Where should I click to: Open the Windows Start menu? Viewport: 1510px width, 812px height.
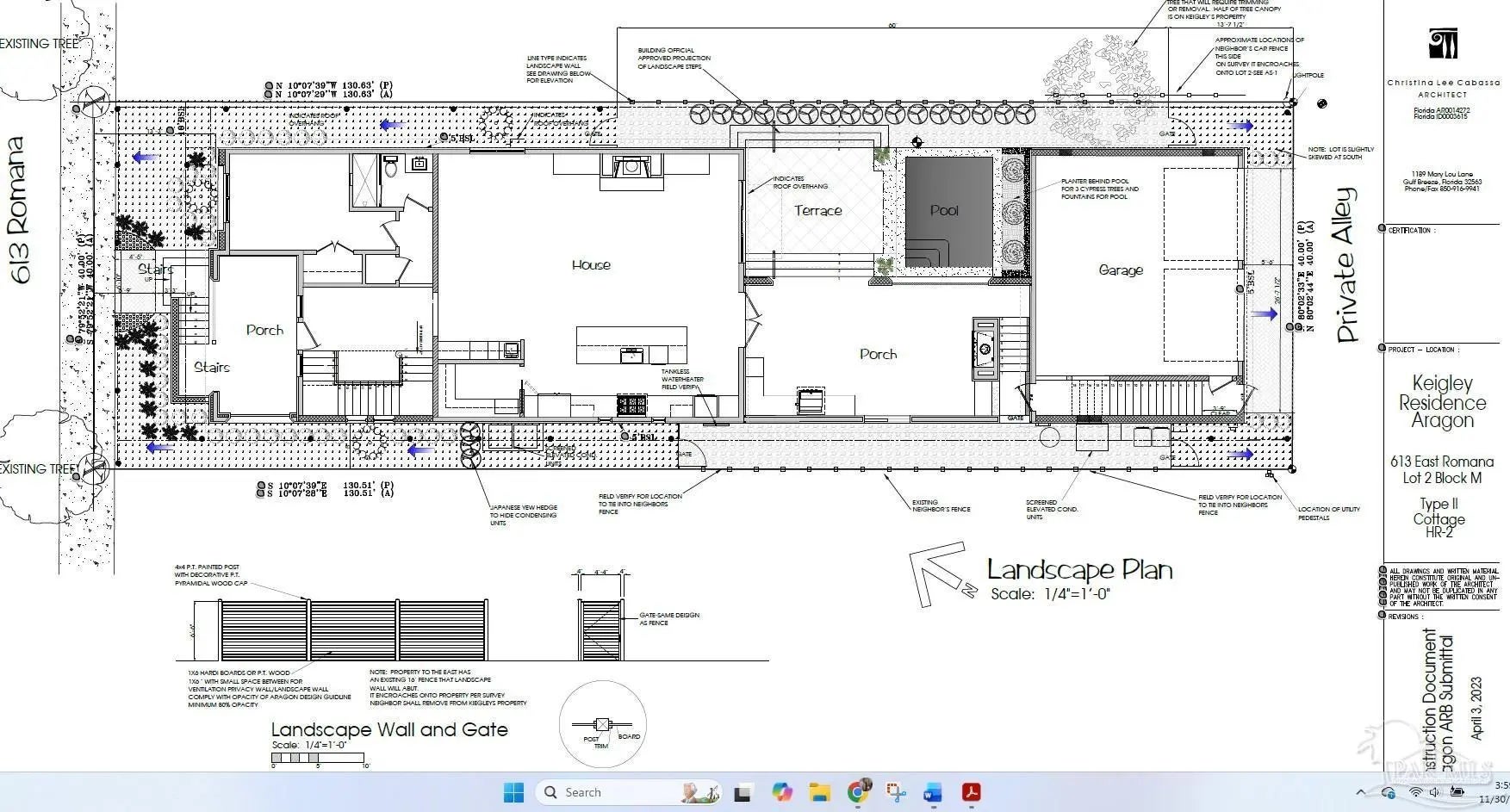513,792
